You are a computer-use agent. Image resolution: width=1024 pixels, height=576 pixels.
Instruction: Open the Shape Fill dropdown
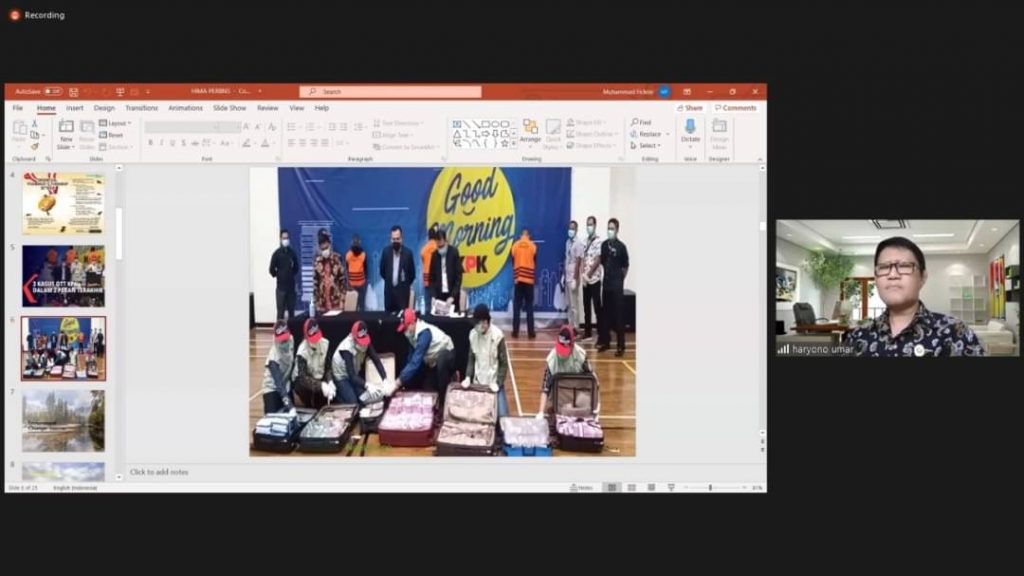[x=586, y=123]
